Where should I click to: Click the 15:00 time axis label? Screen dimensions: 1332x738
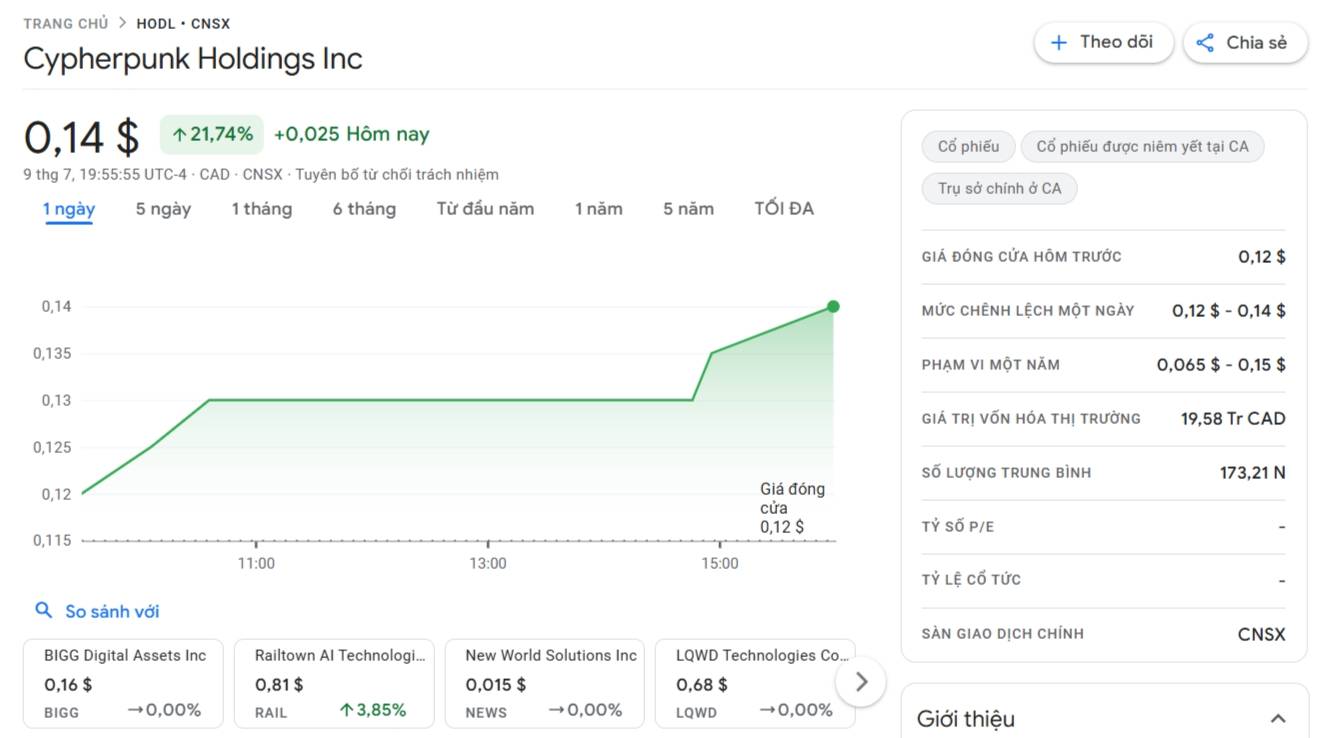click(x=720, y=564)
